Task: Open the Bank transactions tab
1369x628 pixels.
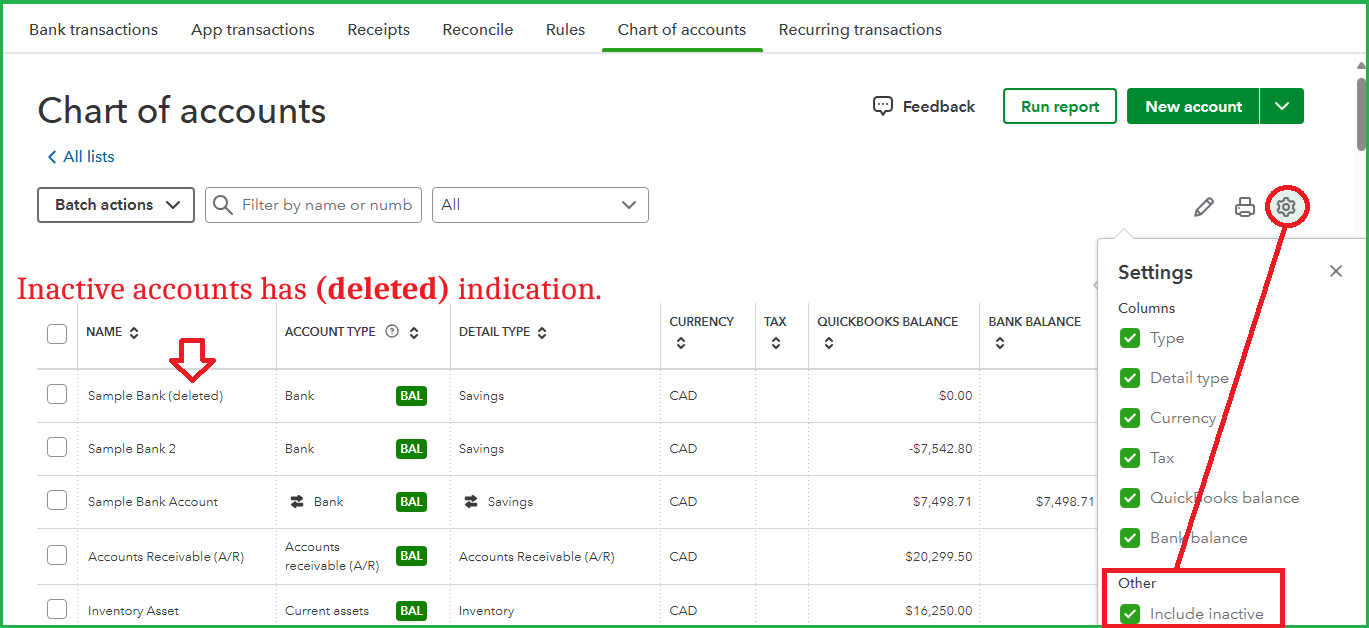Action: (x=93, y=30)
